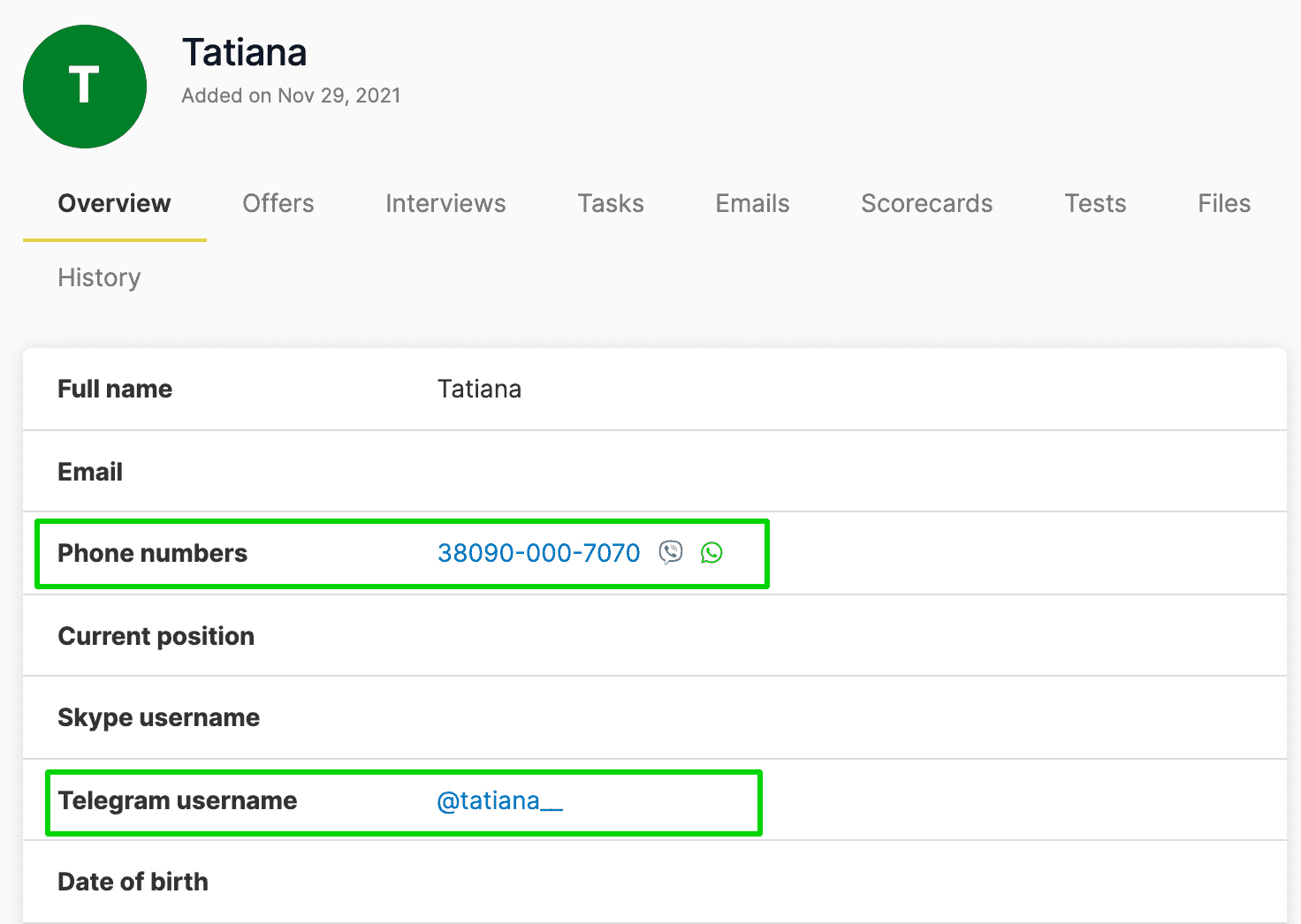Open the Files tab
Screen dimensions: 1301x924
[1224, 204]
